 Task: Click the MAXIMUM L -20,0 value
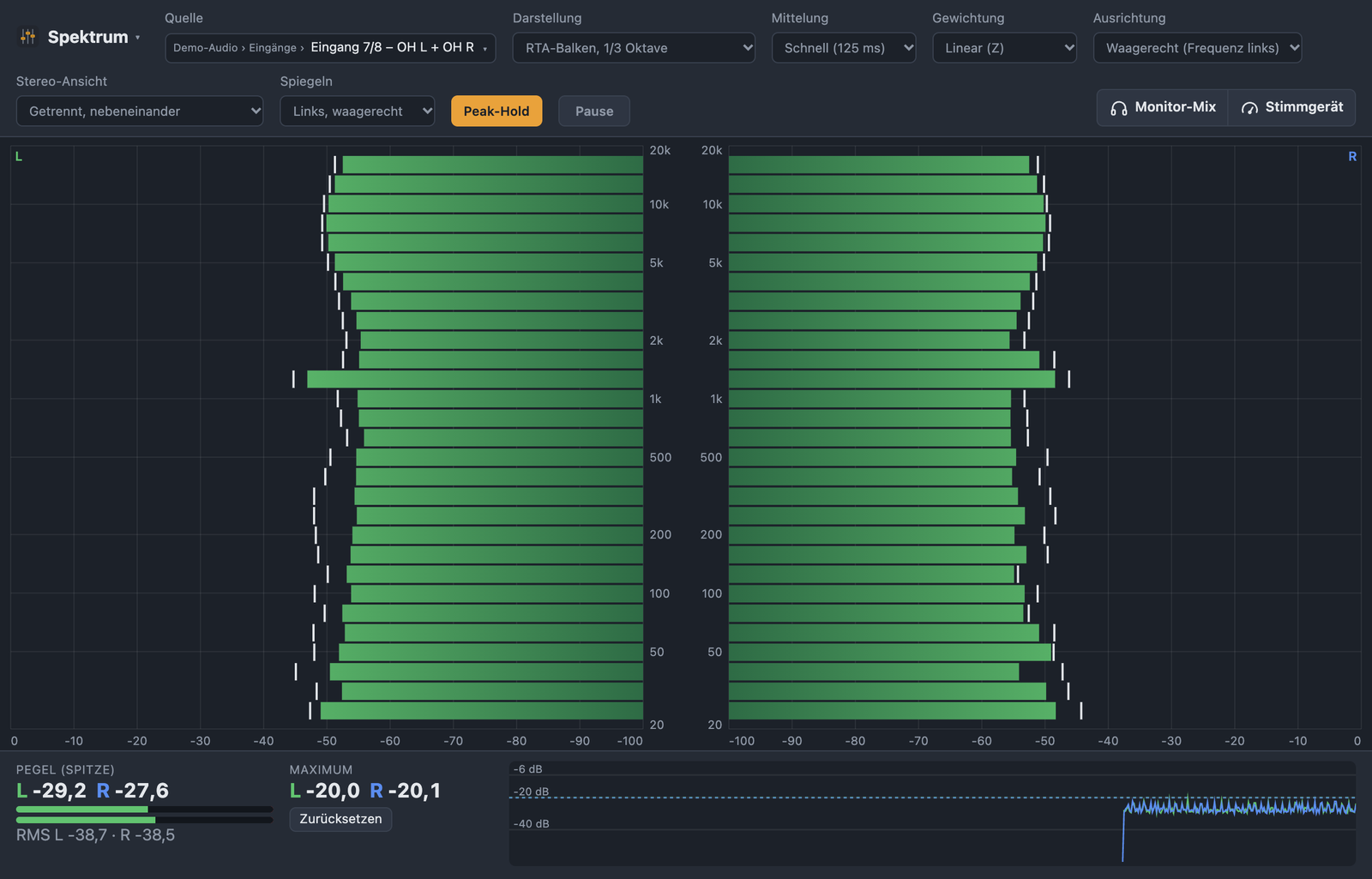tap(325, 791)
